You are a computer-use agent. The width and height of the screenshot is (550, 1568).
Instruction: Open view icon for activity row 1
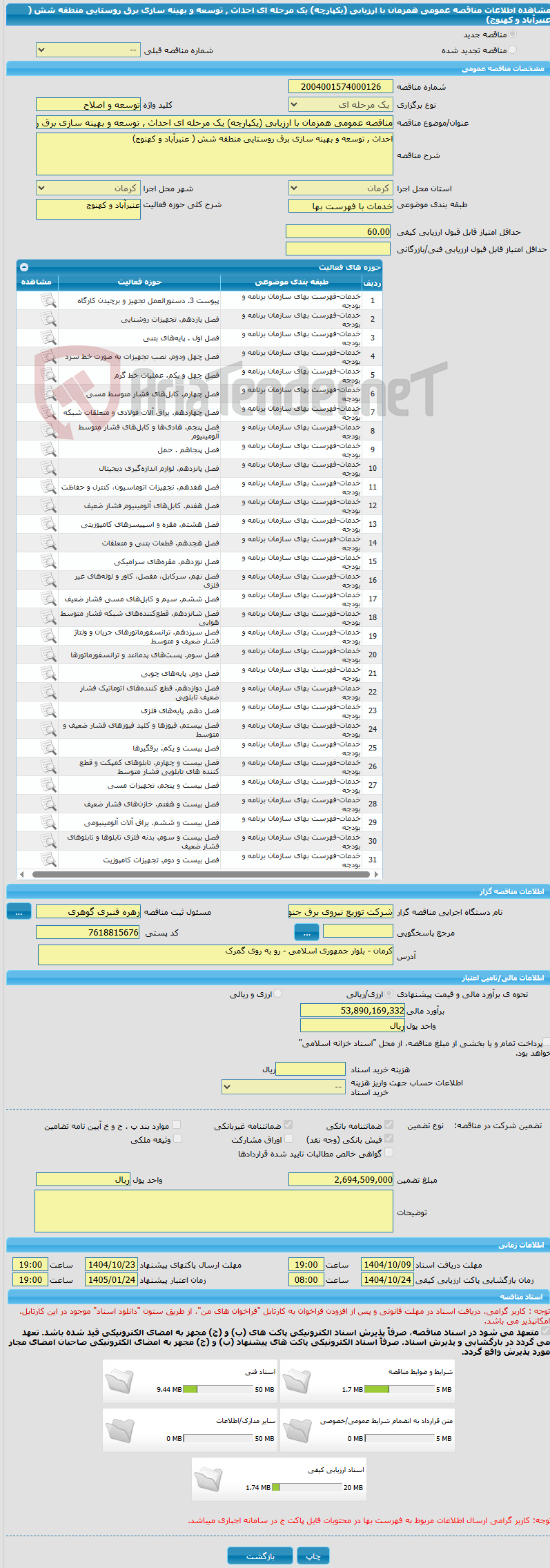pos(48,300)
